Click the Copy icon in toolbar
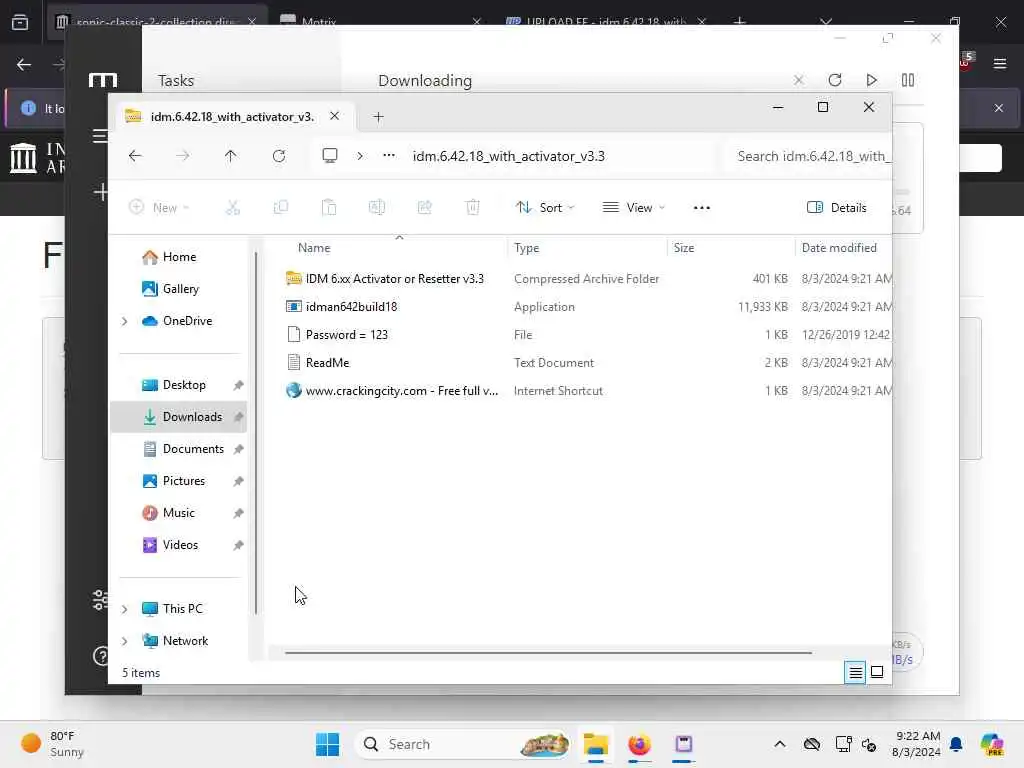Image resolution: width=1024 pixels, height=768 pixels. 281,208
